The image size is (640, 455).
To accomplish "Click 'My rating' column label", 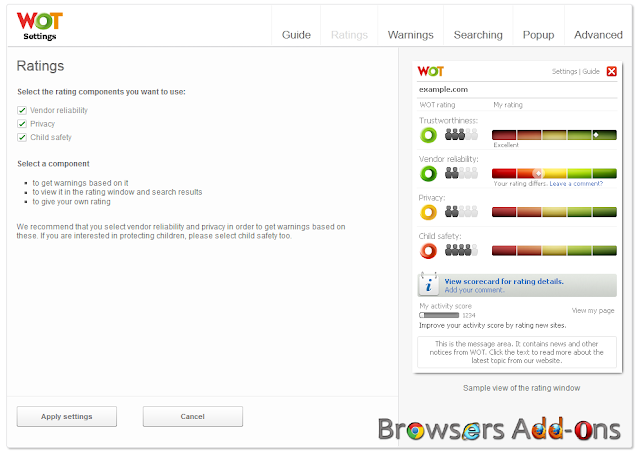I will pyautogui.click(x=508, y=105).
